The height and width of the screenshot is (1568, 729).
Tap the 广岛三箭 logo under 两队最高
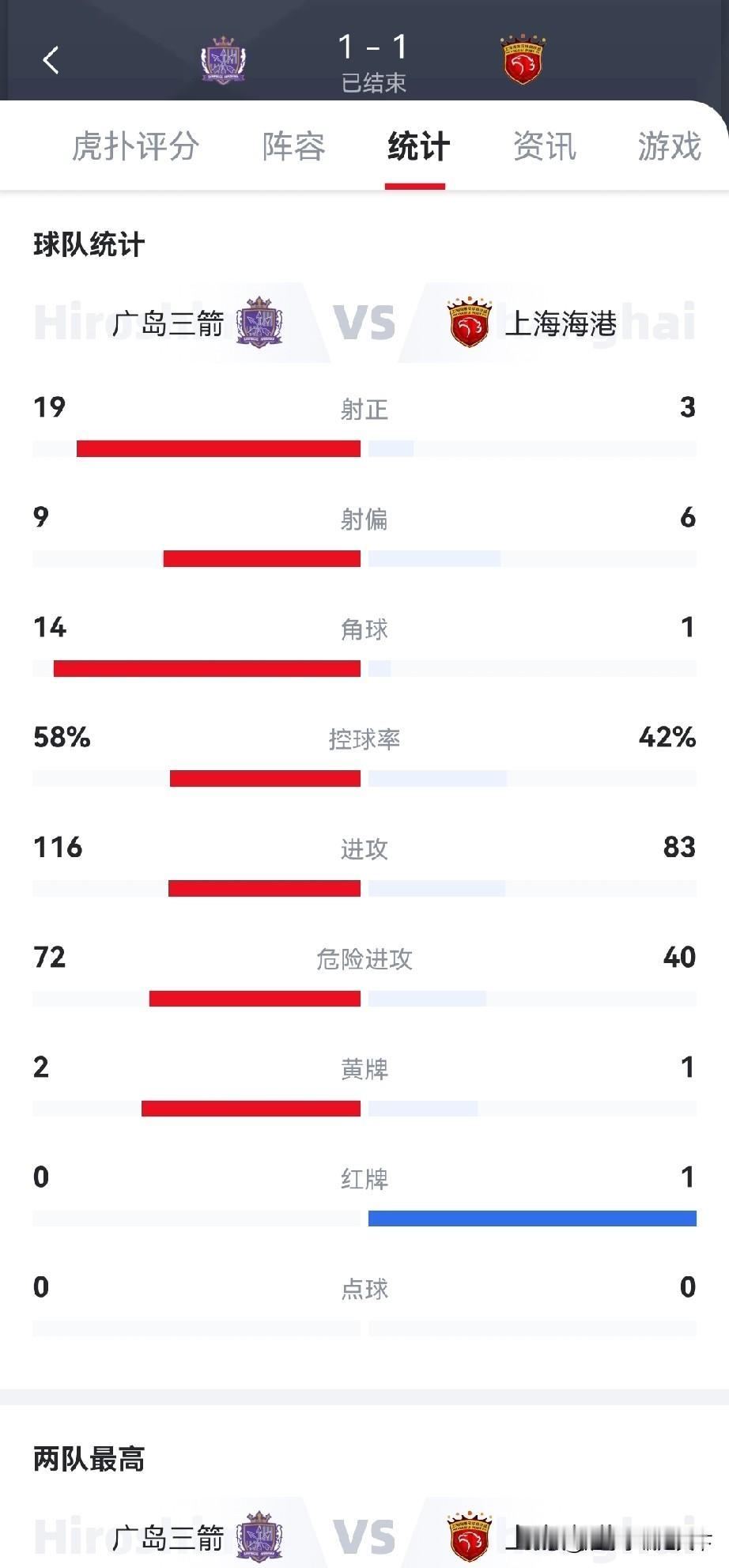point(259,1537)
